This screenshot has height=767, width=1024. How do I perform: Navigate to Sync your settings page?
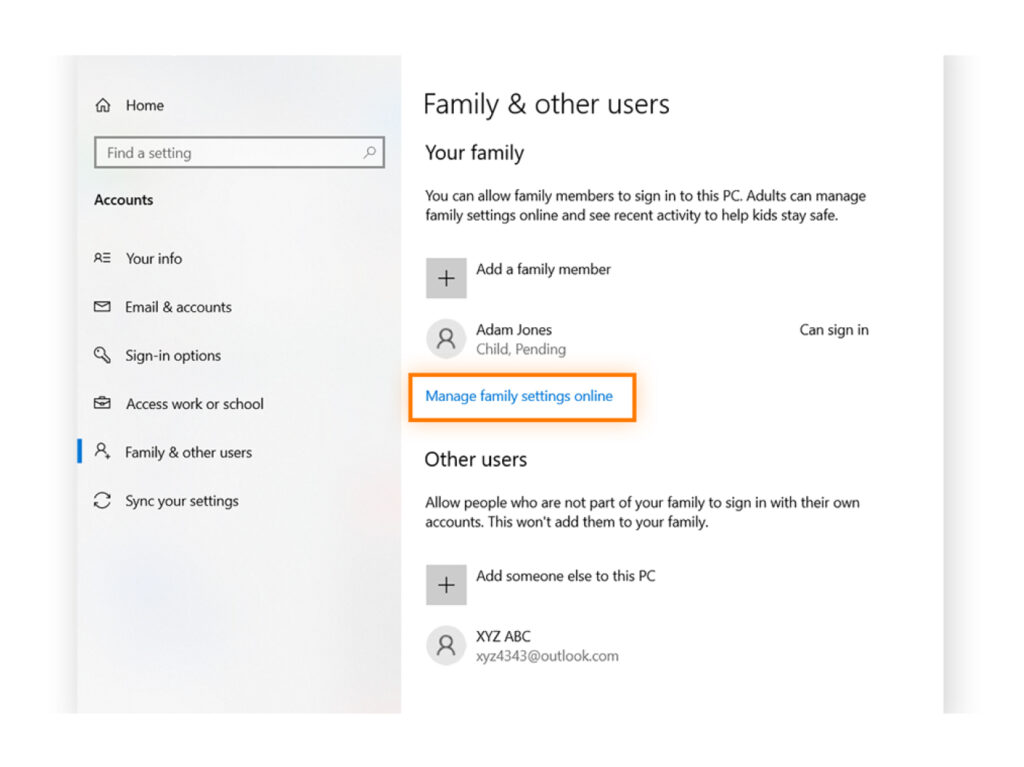(181, 501)
